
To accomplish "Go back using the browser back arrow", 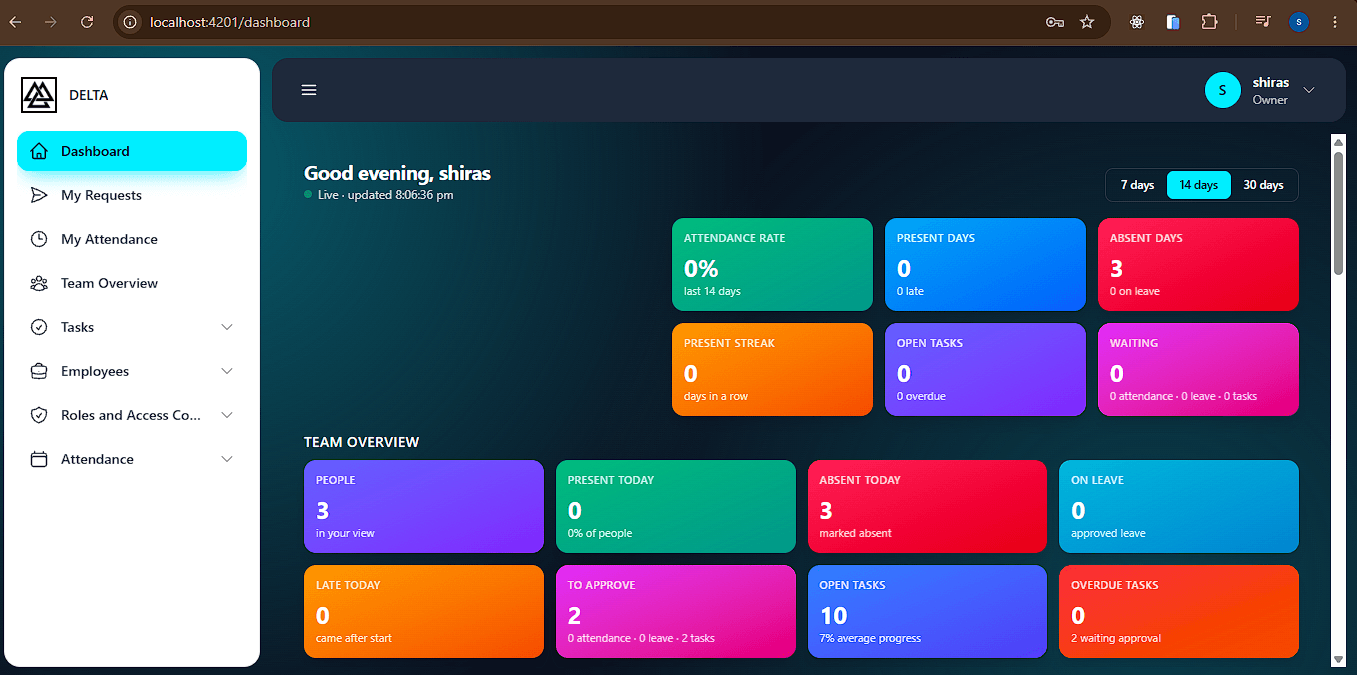I will click(16, 22).
